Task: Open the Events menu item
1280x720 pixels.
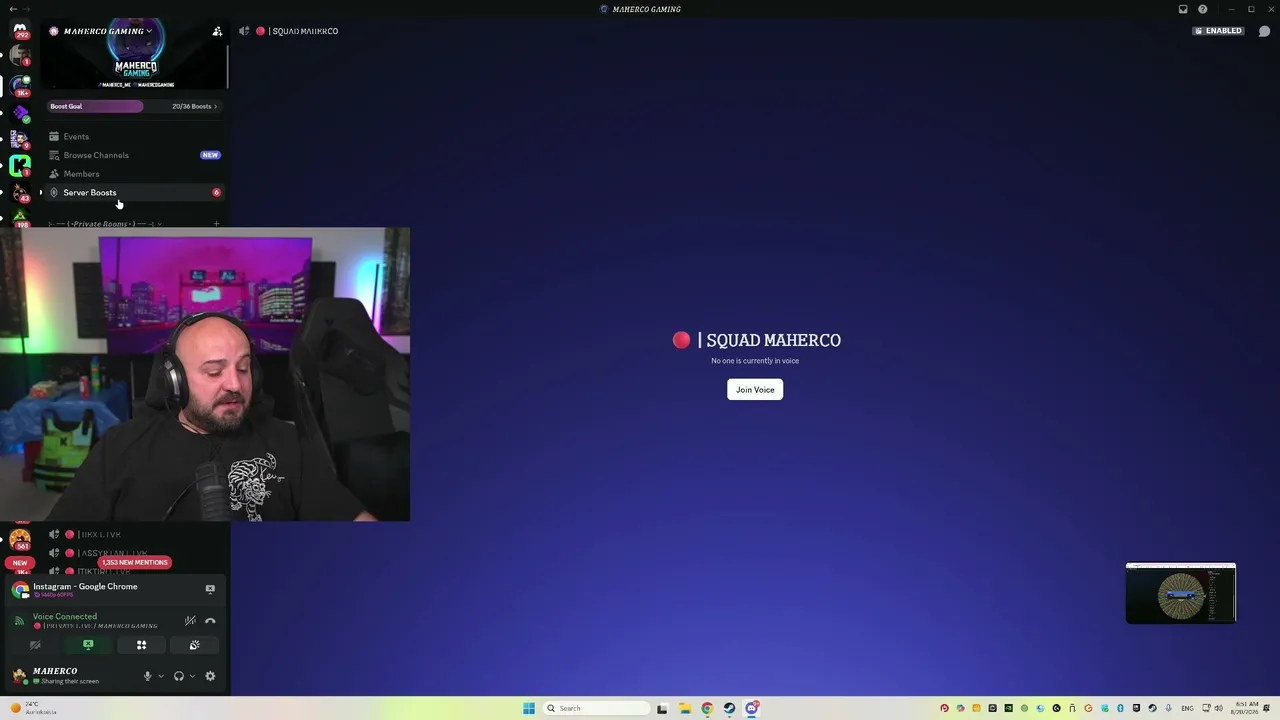Action: (x=134, y=136)
